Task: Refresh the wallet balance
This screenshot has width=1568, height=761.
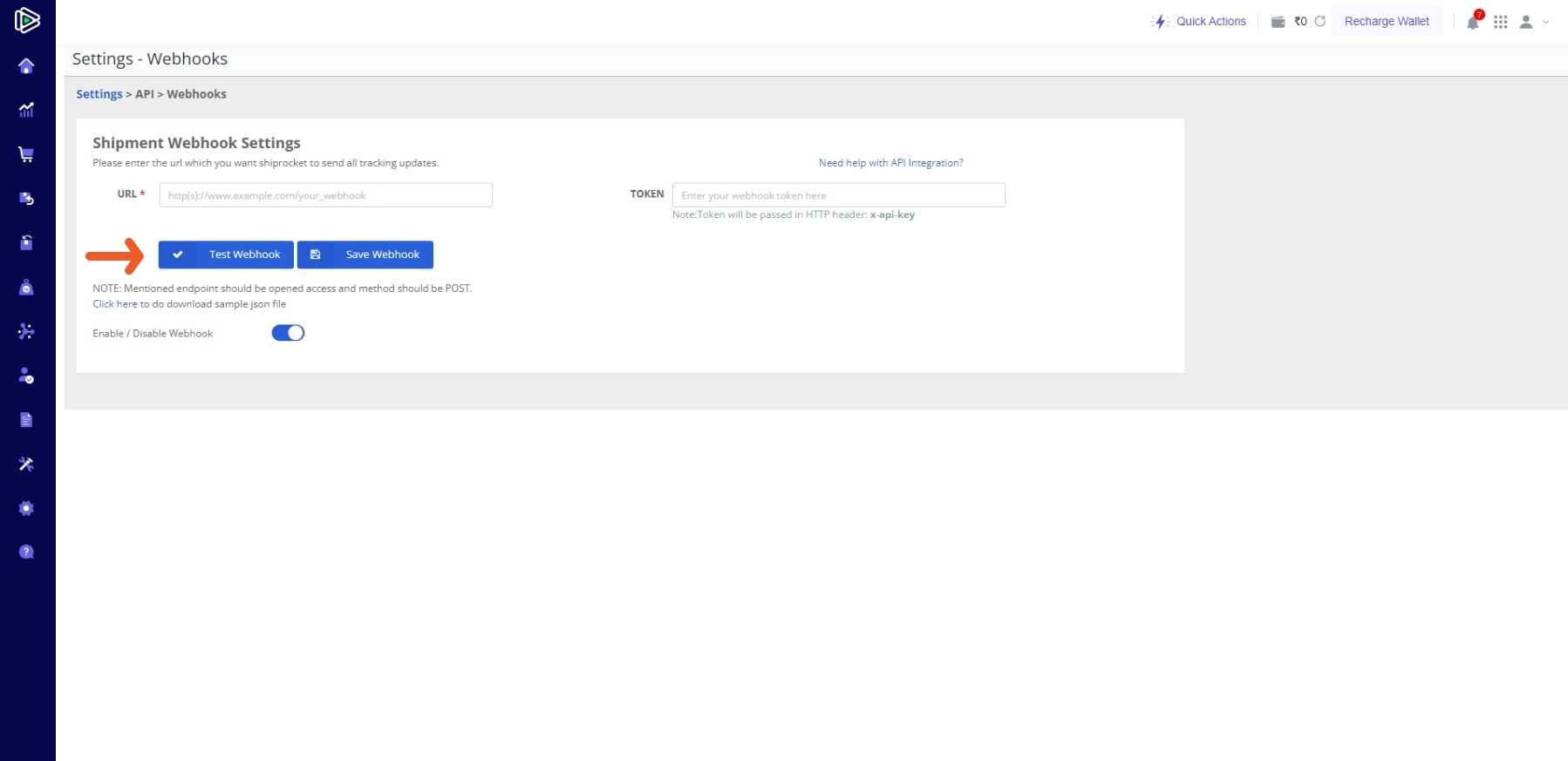Action: click(x=1320, y=21)
